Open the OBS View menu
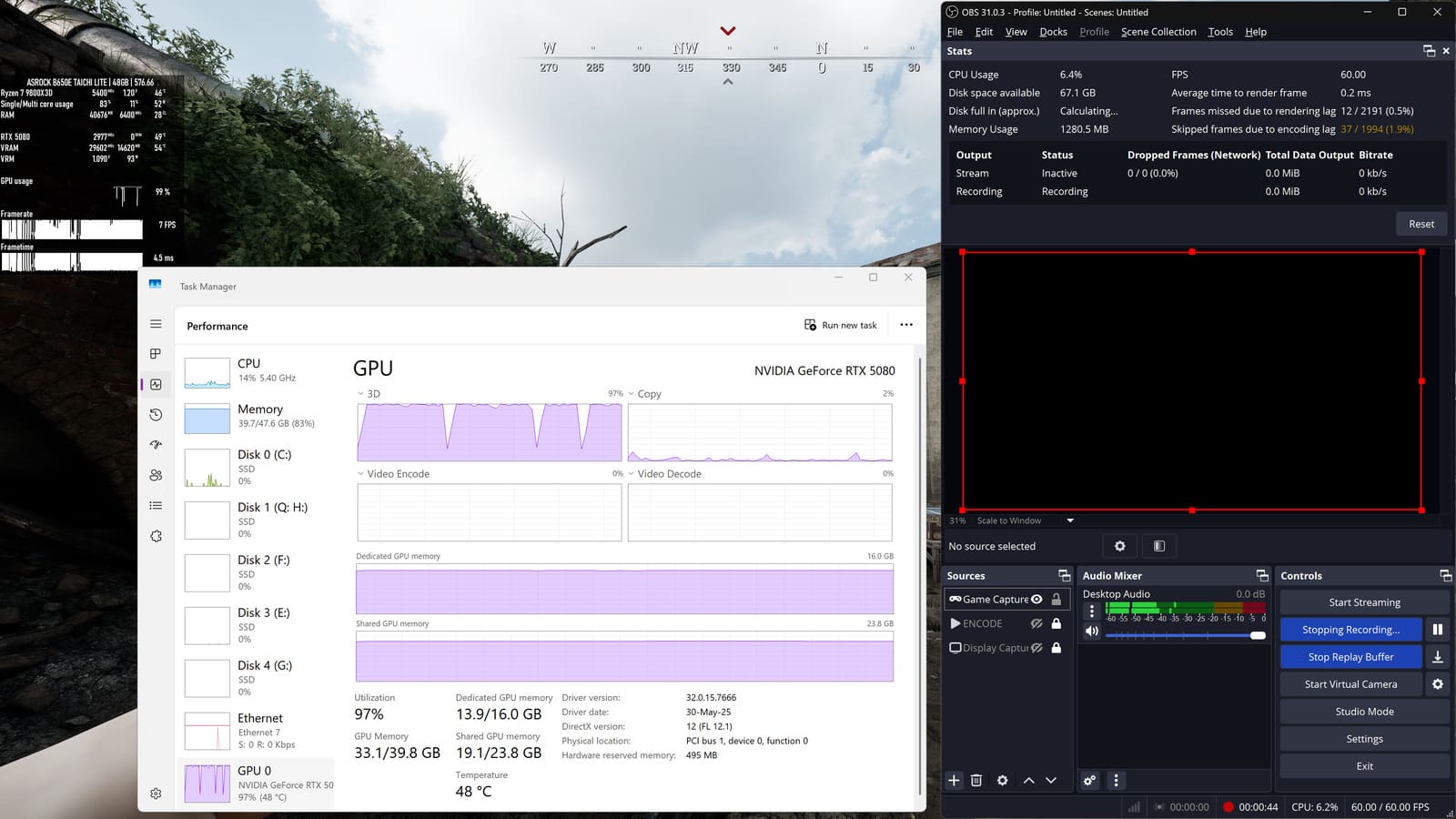The image size is (1456, 819). click(x=1016, y=32)
